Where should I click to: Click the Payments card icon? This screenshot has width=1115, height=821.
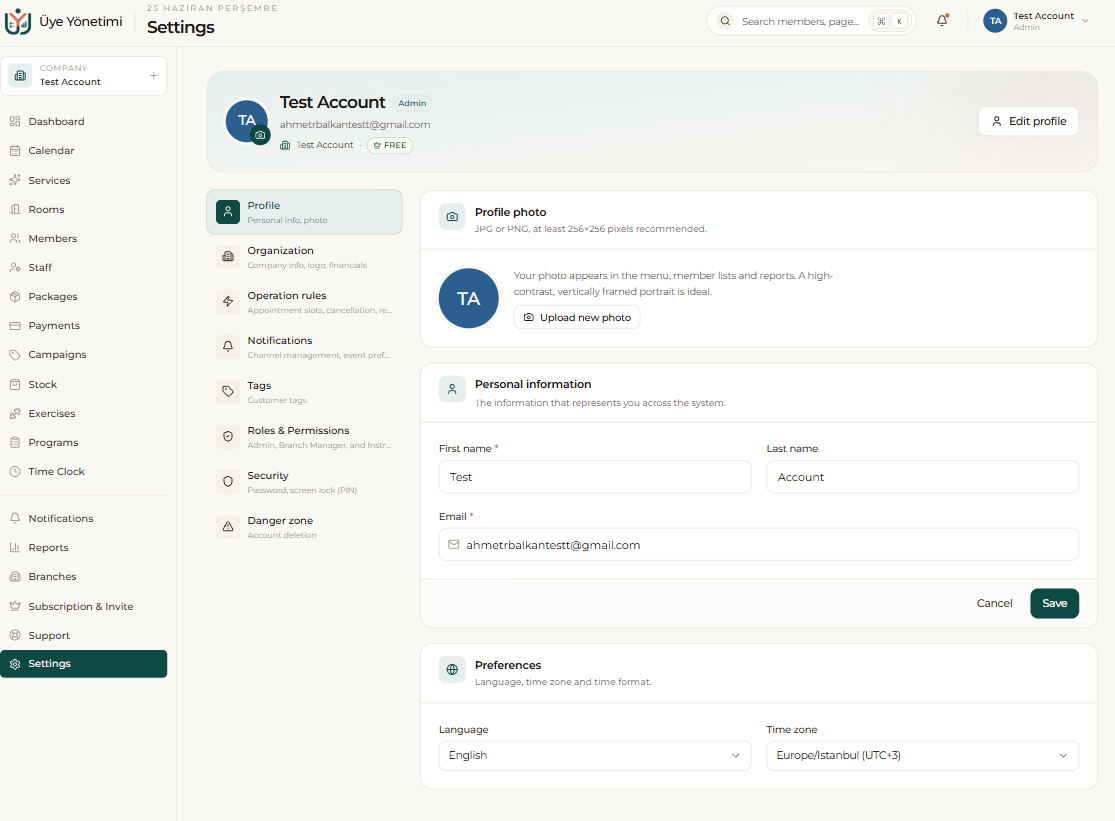[x=15, y=326]
